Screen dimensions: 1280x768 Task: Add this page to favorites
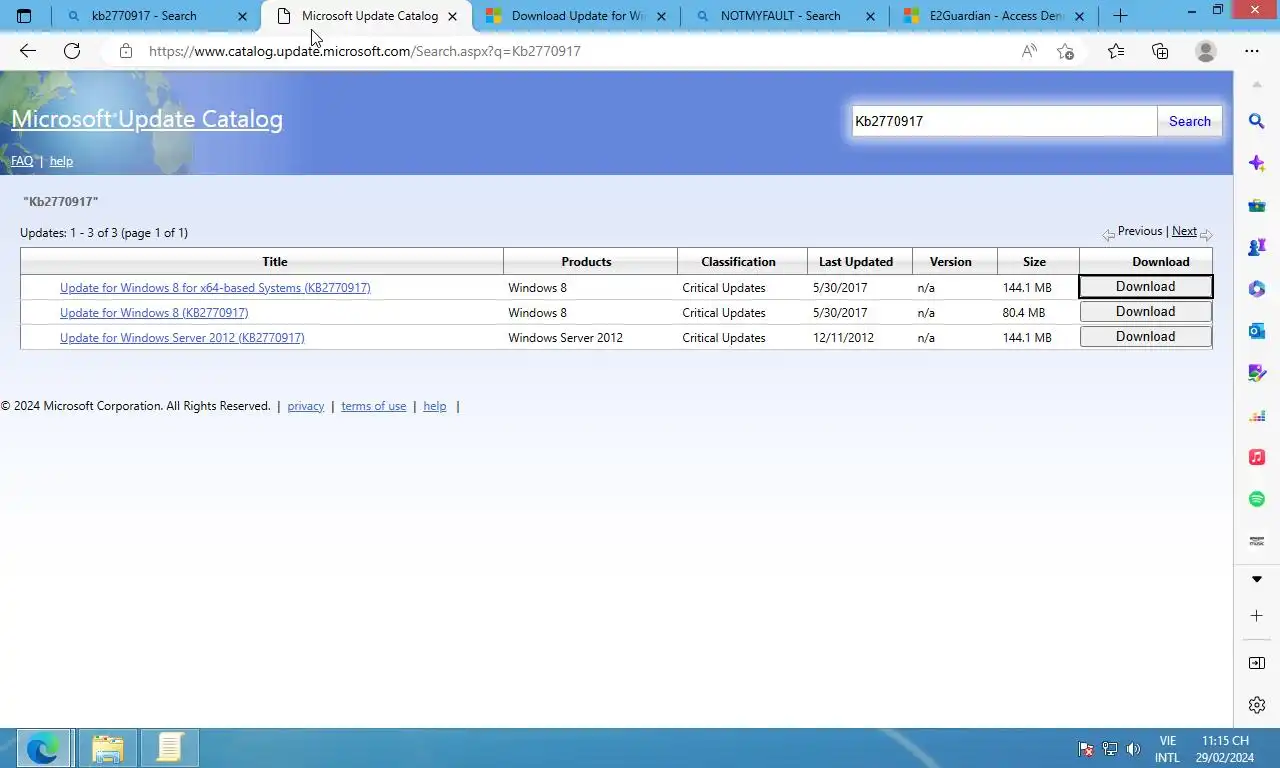1066,51
